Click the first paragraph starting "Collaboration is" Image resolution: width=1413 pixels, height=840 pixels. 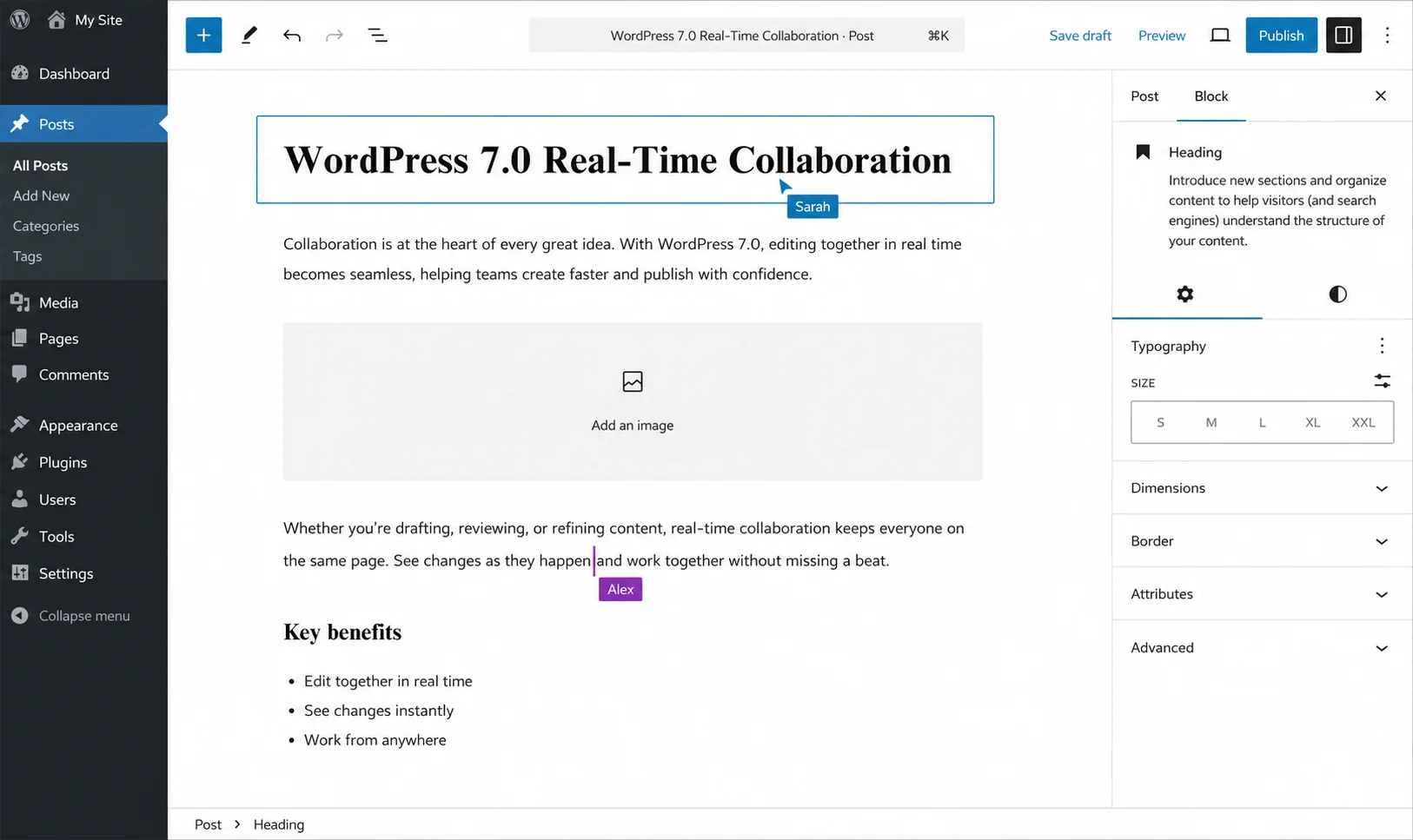click(622, 259)
